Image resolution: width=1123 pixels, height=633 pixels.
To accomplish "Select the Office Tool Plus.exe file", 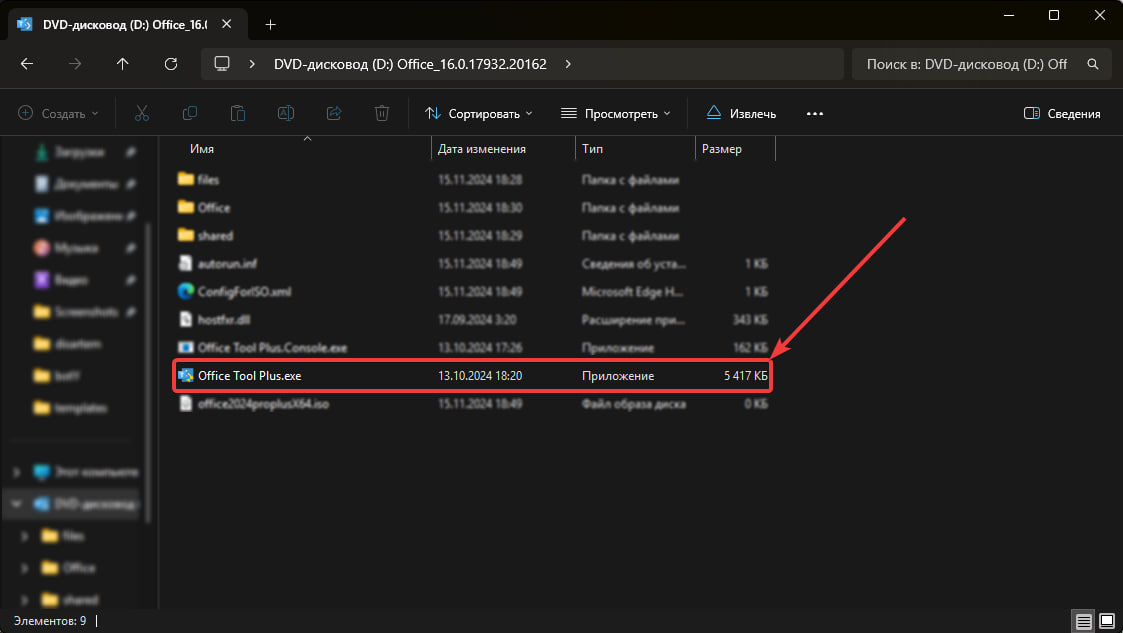I will [250, 376].
